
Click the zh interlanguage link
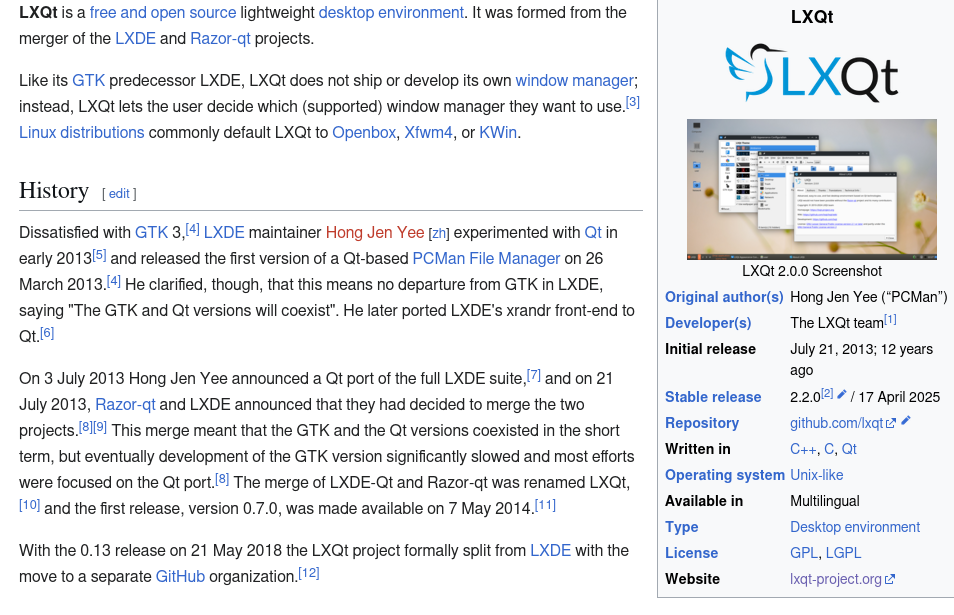pyautogui.click(x=439, y=234)
